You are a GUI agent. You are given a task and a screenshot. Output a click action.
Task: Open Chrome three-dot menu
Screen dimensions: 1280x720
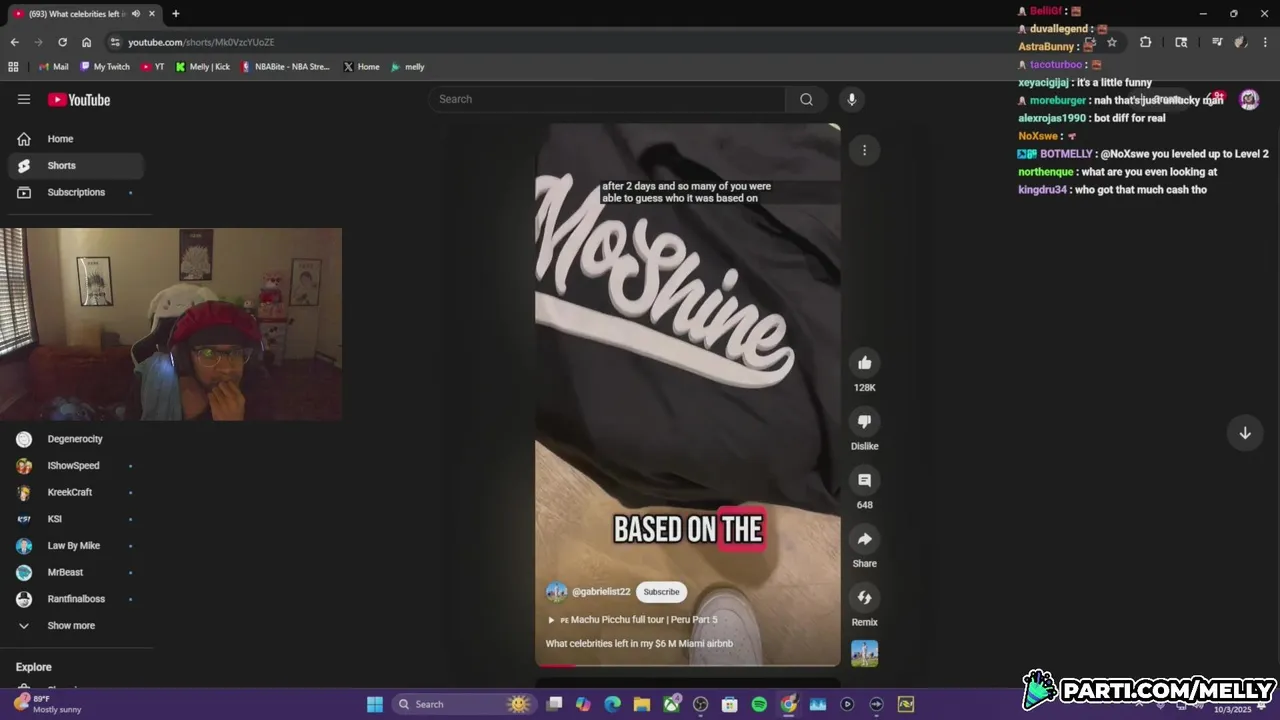click(x=1265, y=42)
